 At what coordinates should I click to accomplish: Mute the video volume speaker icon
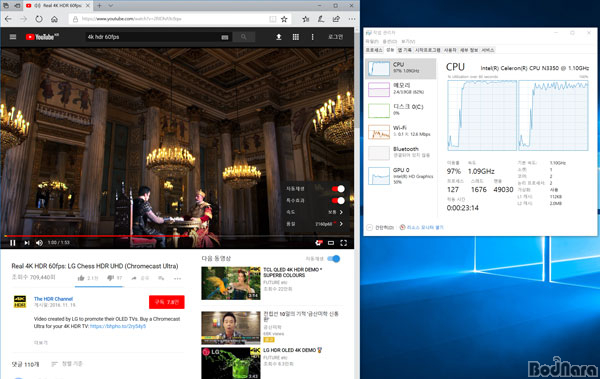[x=39, y=243]
